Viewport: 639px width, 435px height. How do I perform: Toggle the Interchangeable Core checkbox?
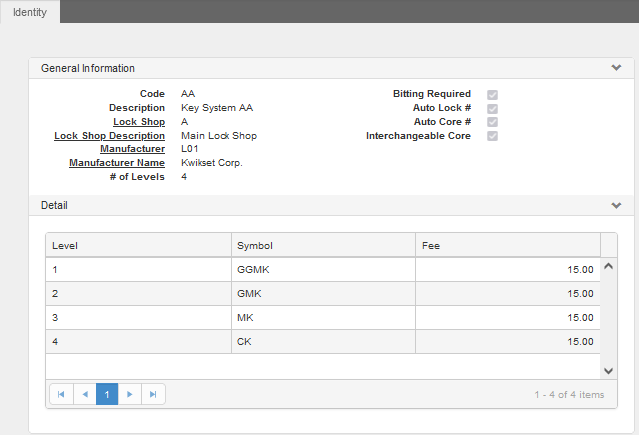point(492,136)
